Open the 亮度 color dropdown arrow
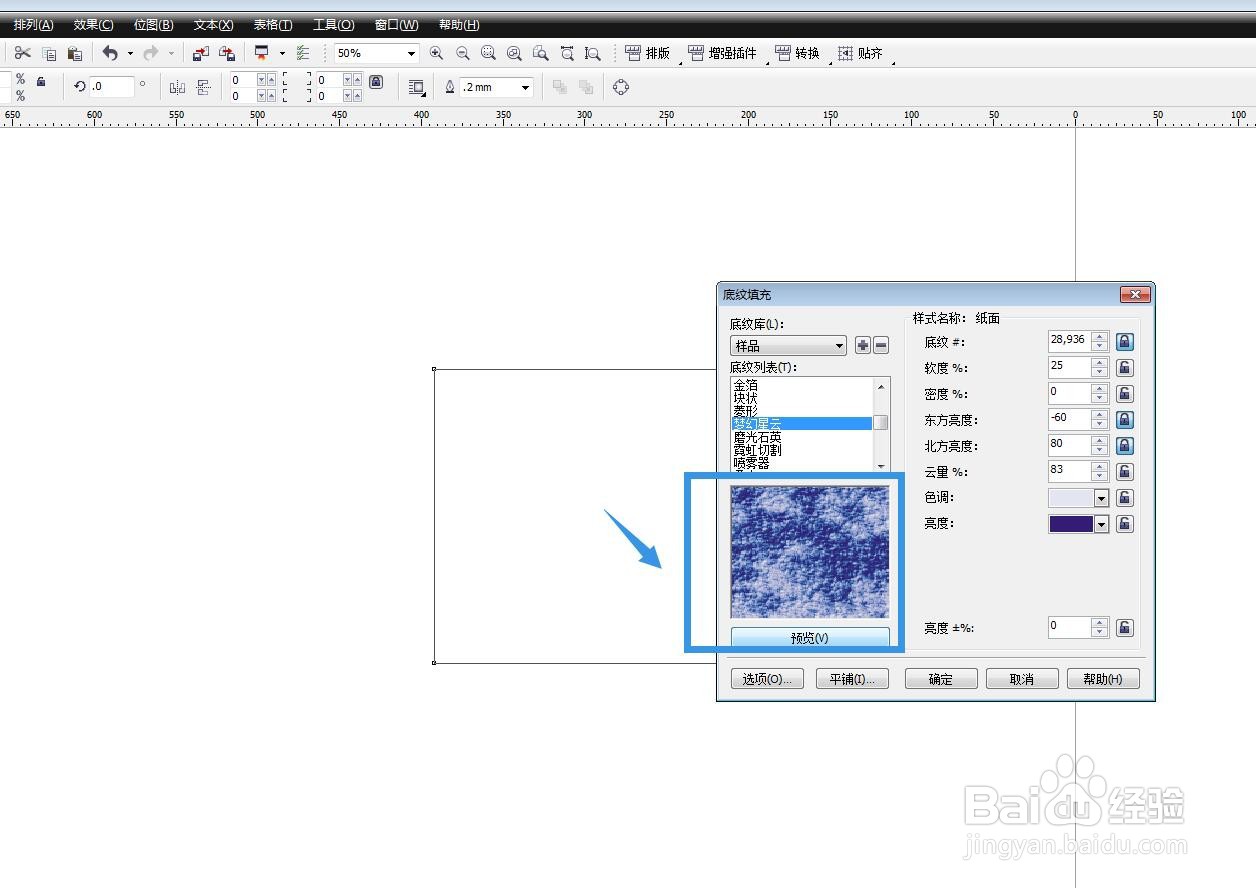 click(1102, 524)
